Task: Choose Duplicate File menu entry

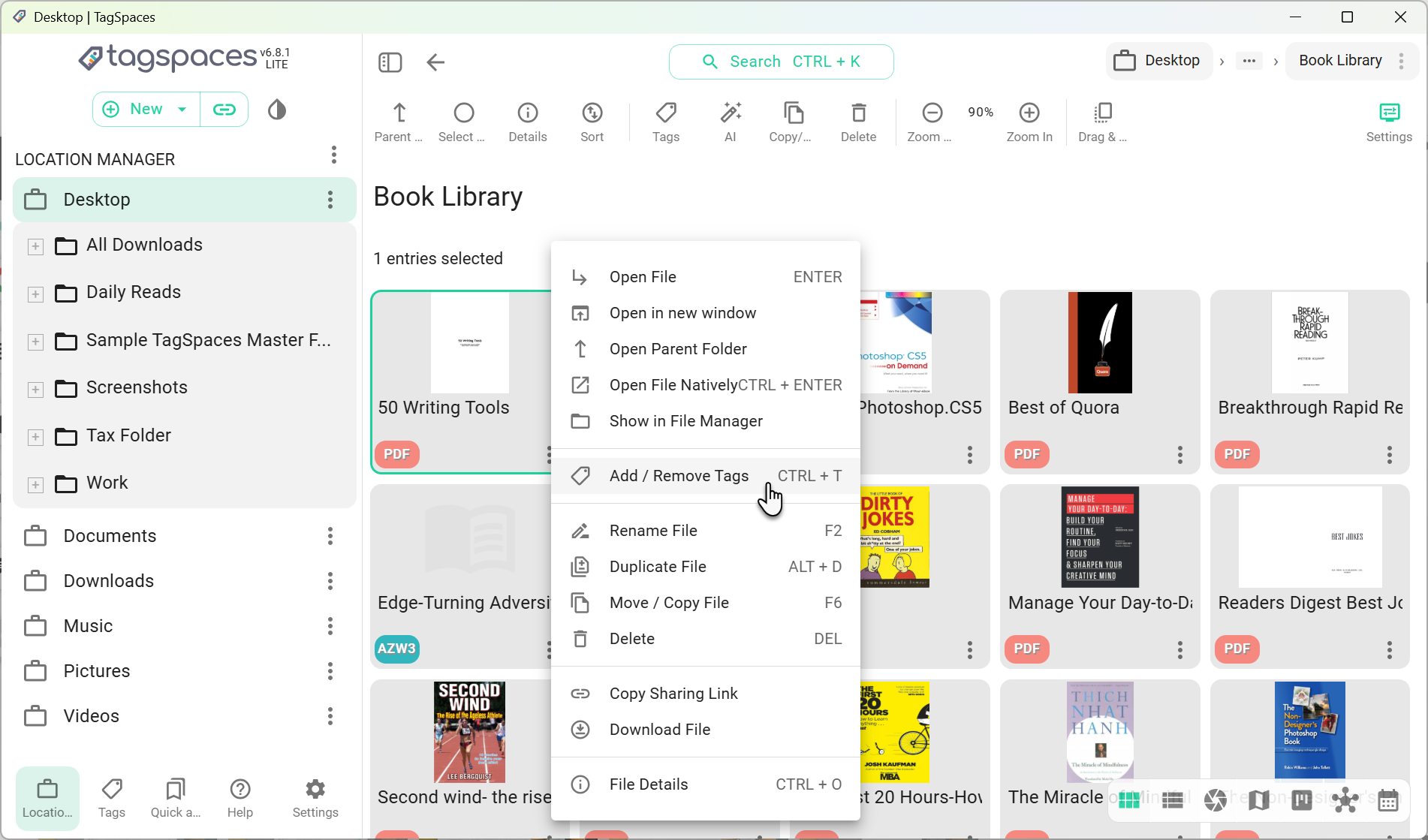Action: pyautogui.click(x=706, y=567)
